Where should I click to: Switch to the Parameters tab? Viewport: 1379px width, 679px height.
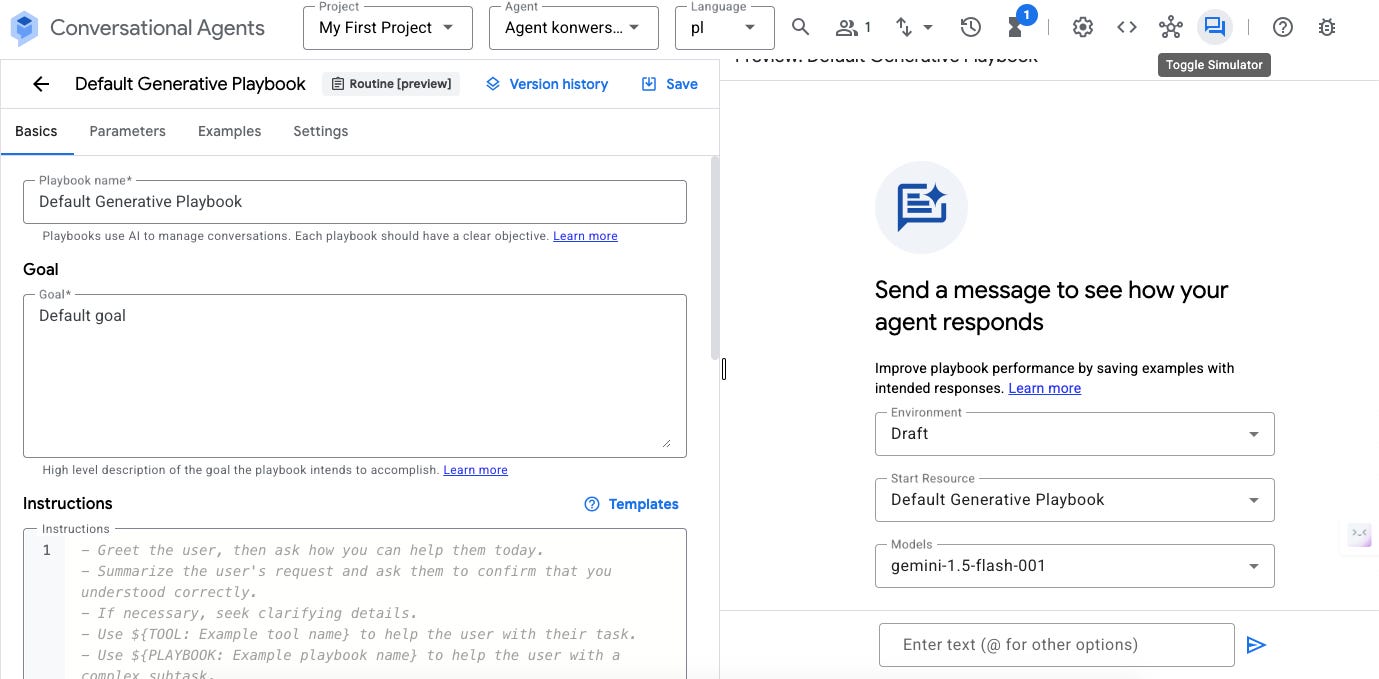(127, 131)
